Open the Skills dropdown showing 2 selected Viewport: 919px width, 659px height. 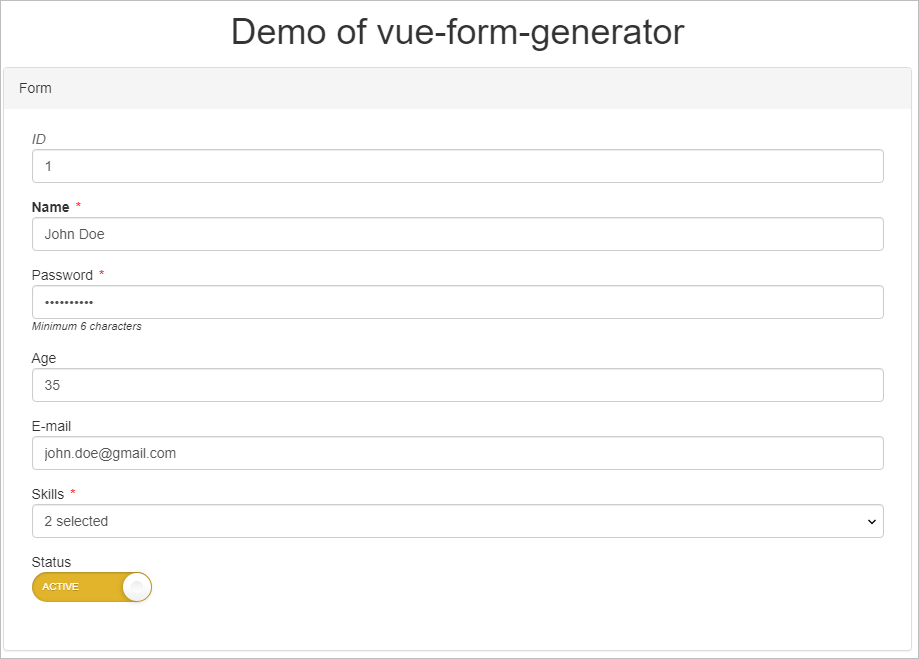(457, 521)
